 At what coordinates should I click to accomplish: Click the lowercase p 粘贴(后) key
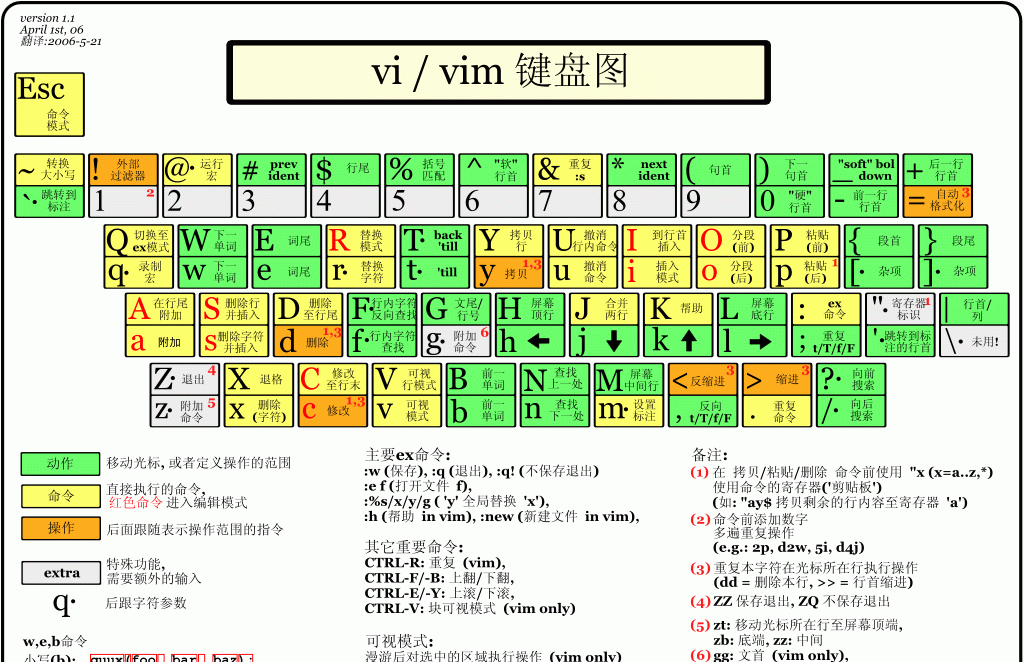805,272
